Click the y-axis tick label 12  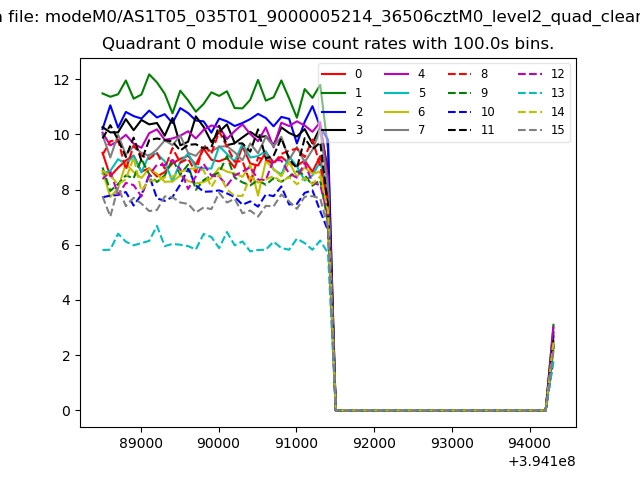(63, 80)
